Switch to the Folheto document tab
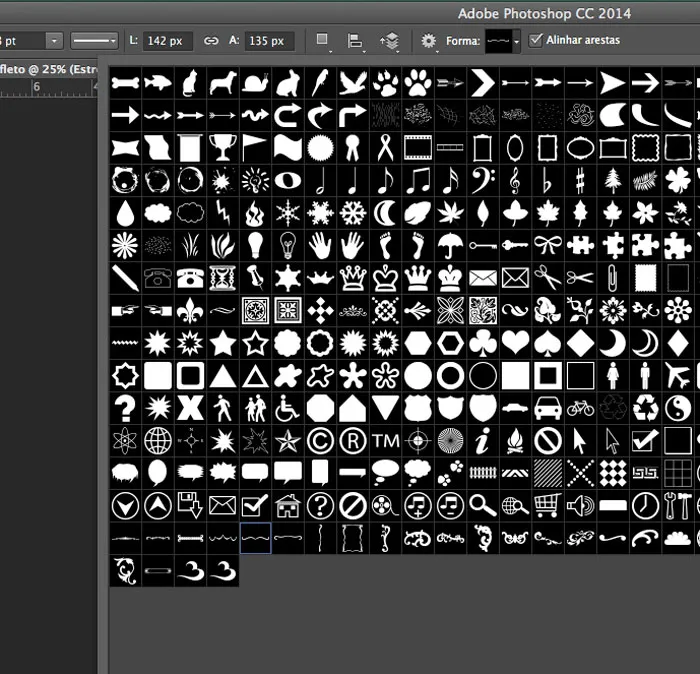 tap(48, 69)
